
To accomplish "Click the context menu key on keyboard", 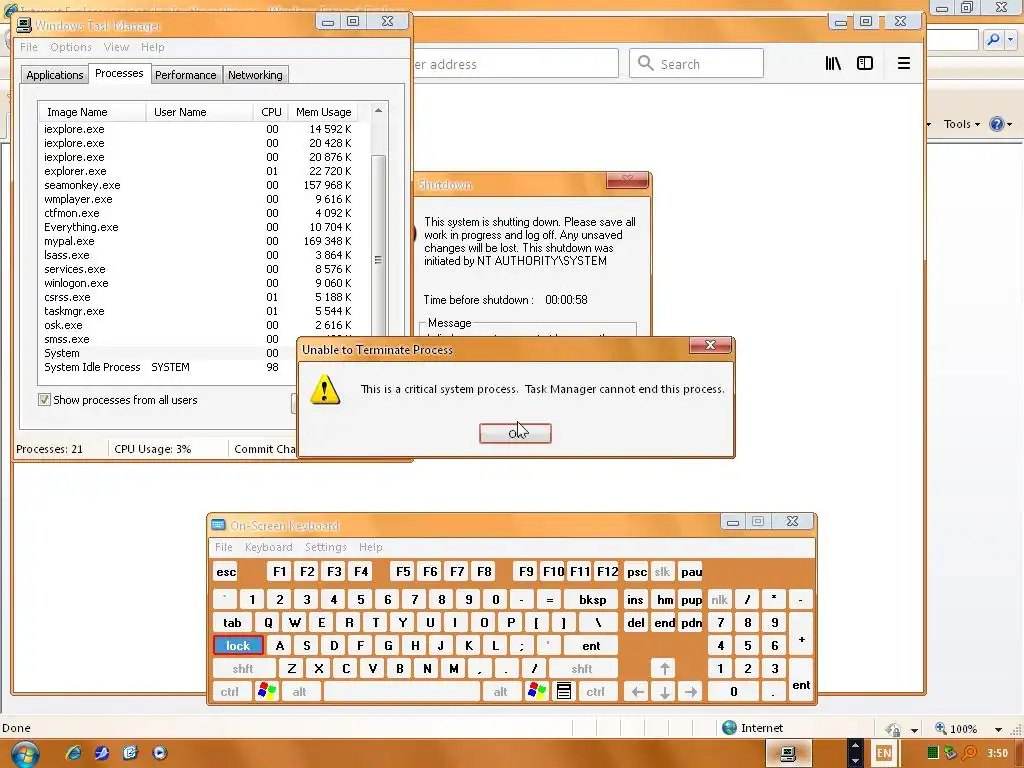I will pyautogui.click(x=564, y=691).
